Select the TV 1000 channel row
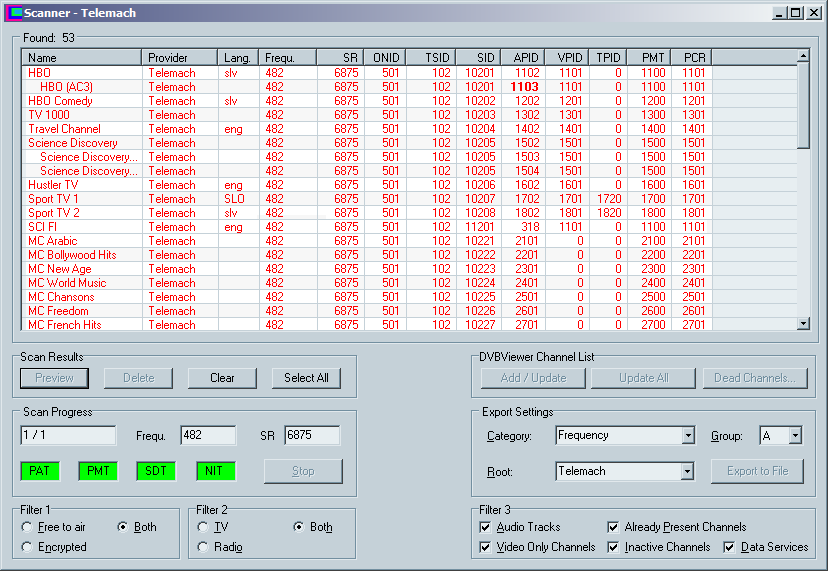 (x=367, y=115)
